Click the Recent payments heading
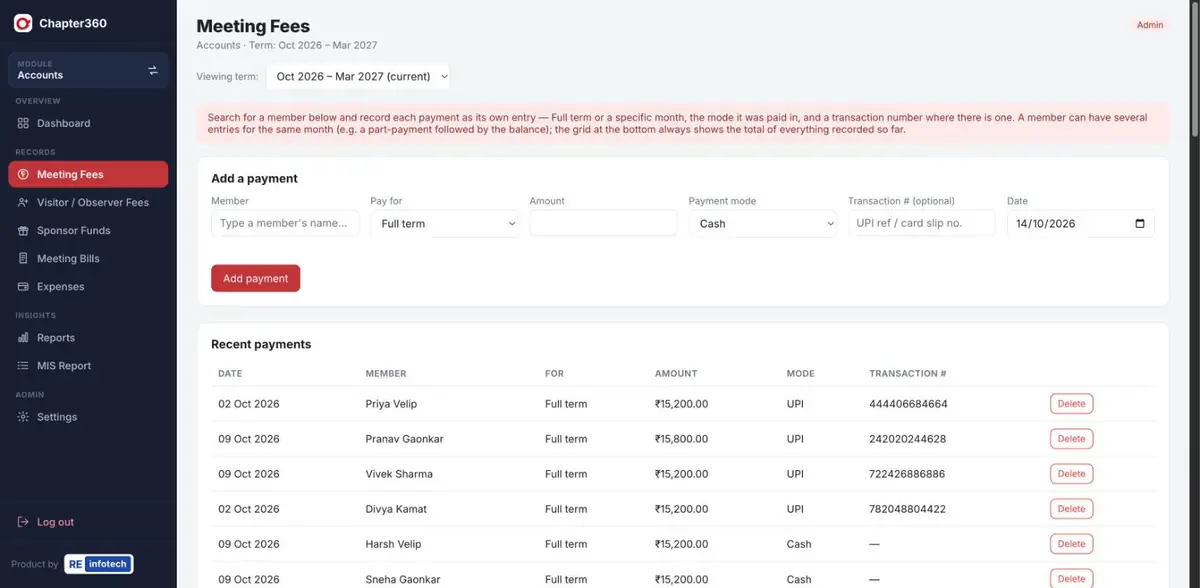This screenshot has height=588, width=1200. tap(261, 344)
